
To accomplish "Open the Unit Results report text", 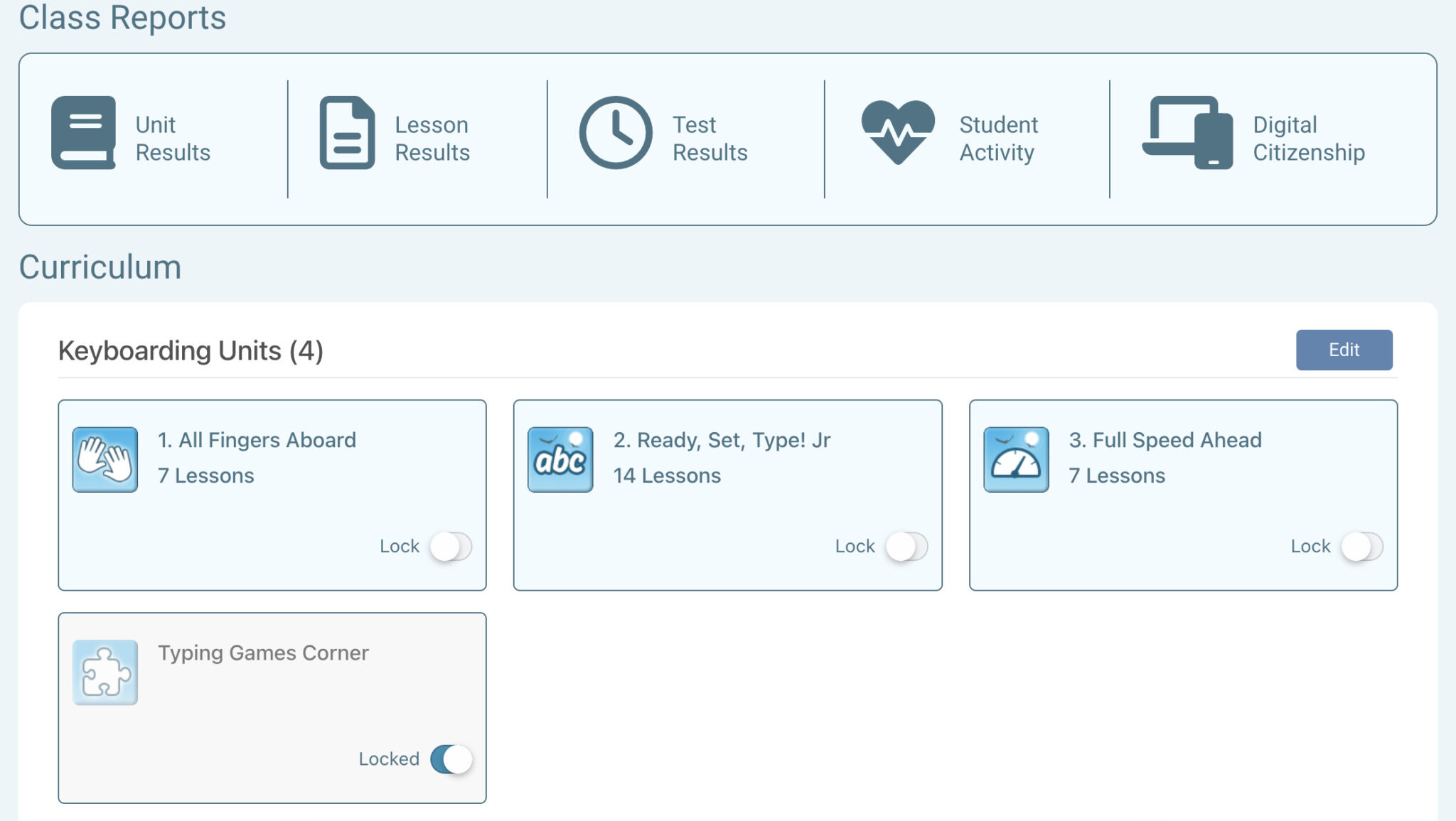I will 173,139.
